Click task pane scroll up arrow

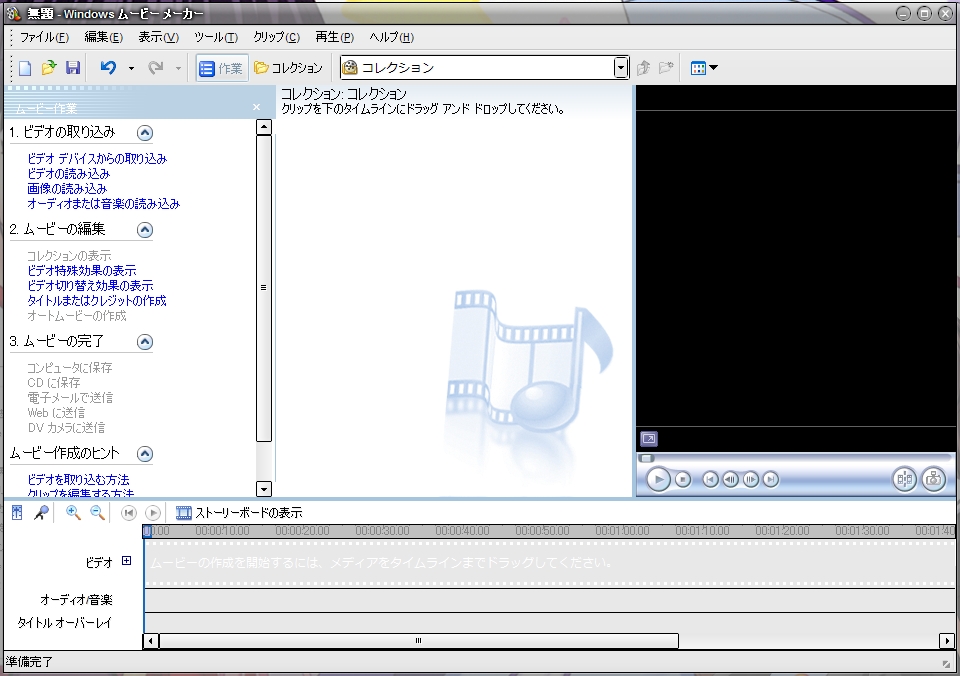(x=264, y=127)
